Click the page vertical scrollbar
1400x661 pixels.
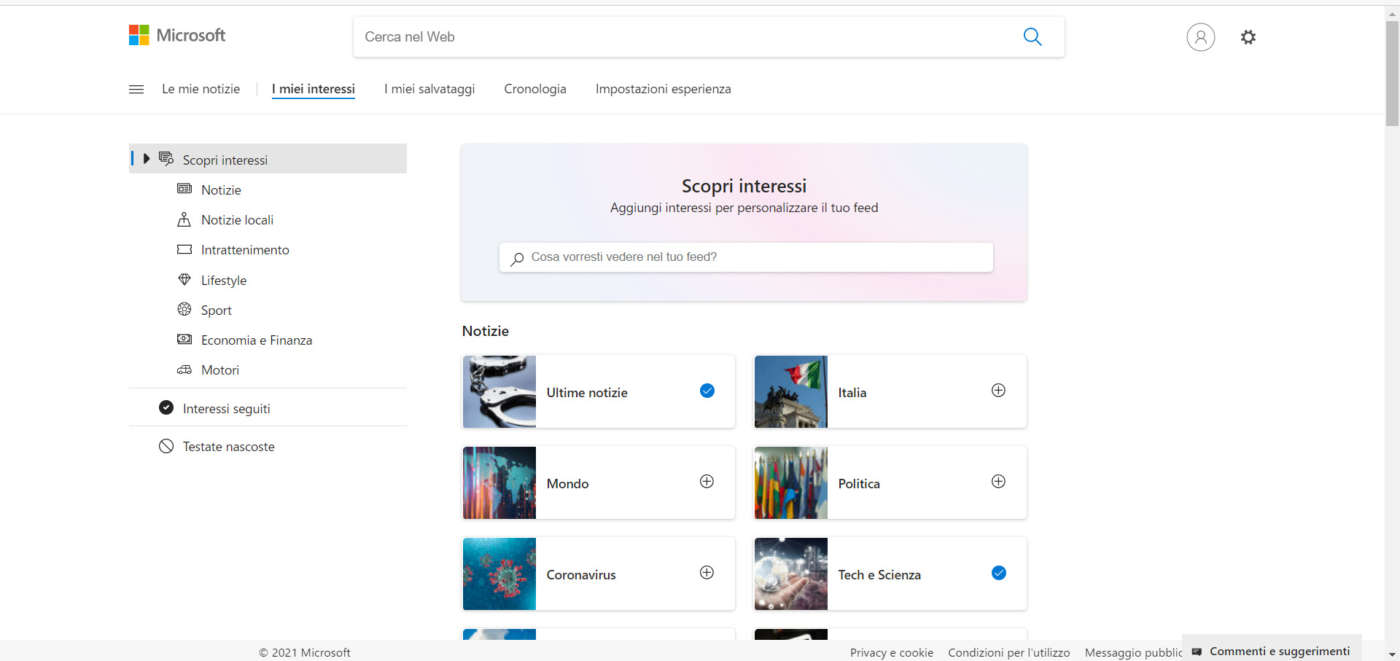click(x=1391, y=300)
